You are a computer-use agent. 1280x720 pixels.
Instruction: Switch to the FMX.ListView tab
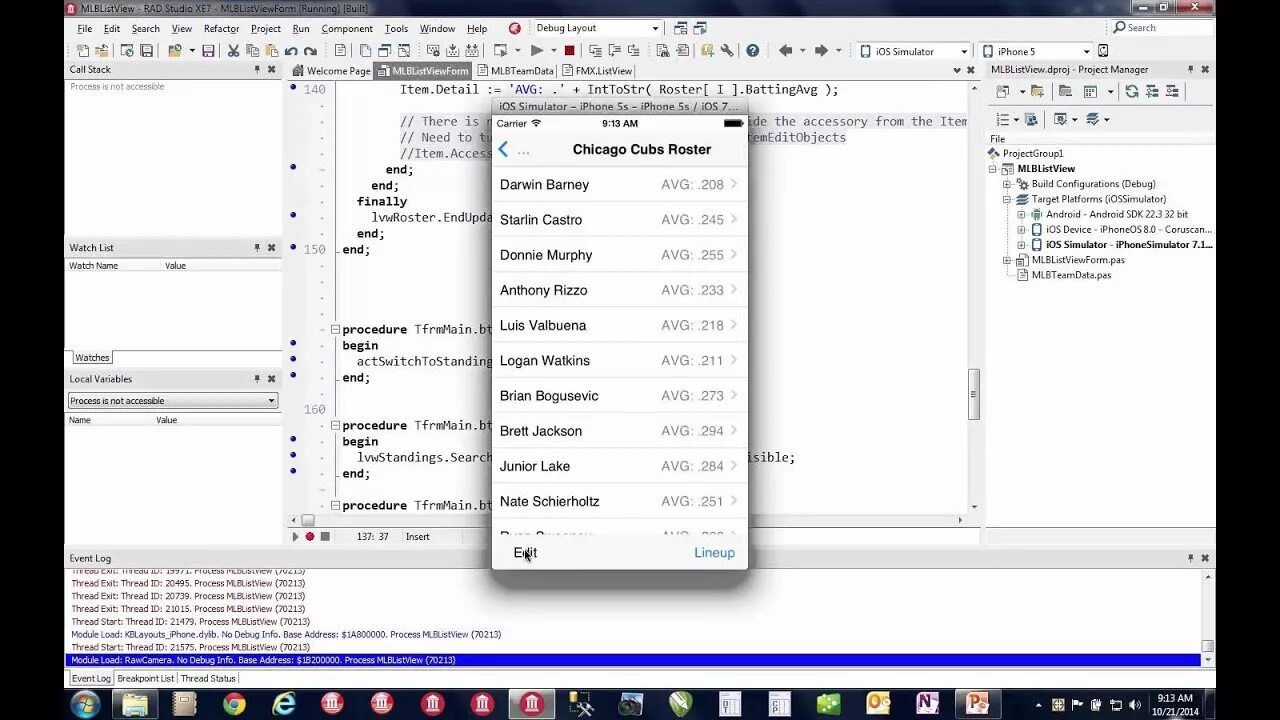(x=596, y=71)
